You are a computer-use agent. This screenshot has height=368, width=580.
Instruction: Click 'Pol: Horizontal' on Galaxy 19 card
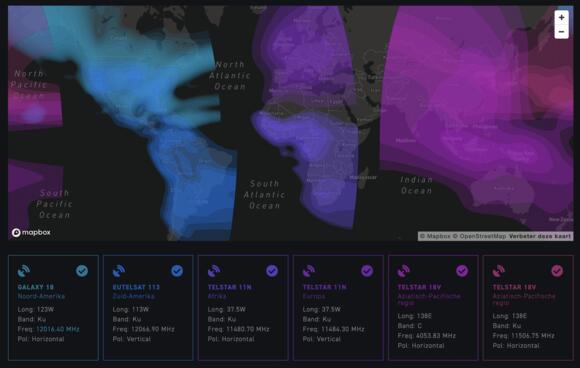(41, 339)
